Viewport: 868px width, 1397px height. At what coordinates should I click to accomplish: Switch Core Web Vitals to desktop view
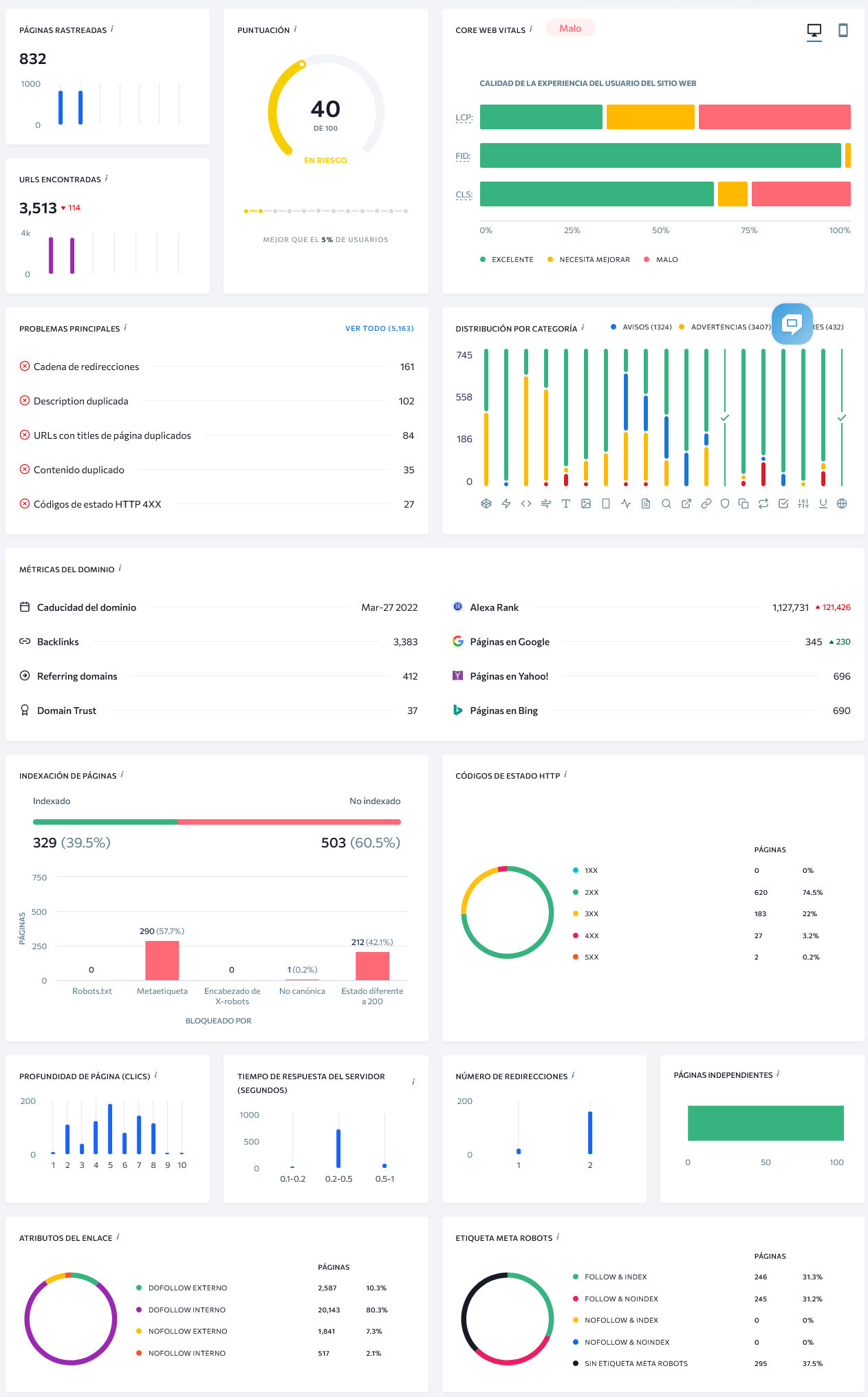click(814, 30)
